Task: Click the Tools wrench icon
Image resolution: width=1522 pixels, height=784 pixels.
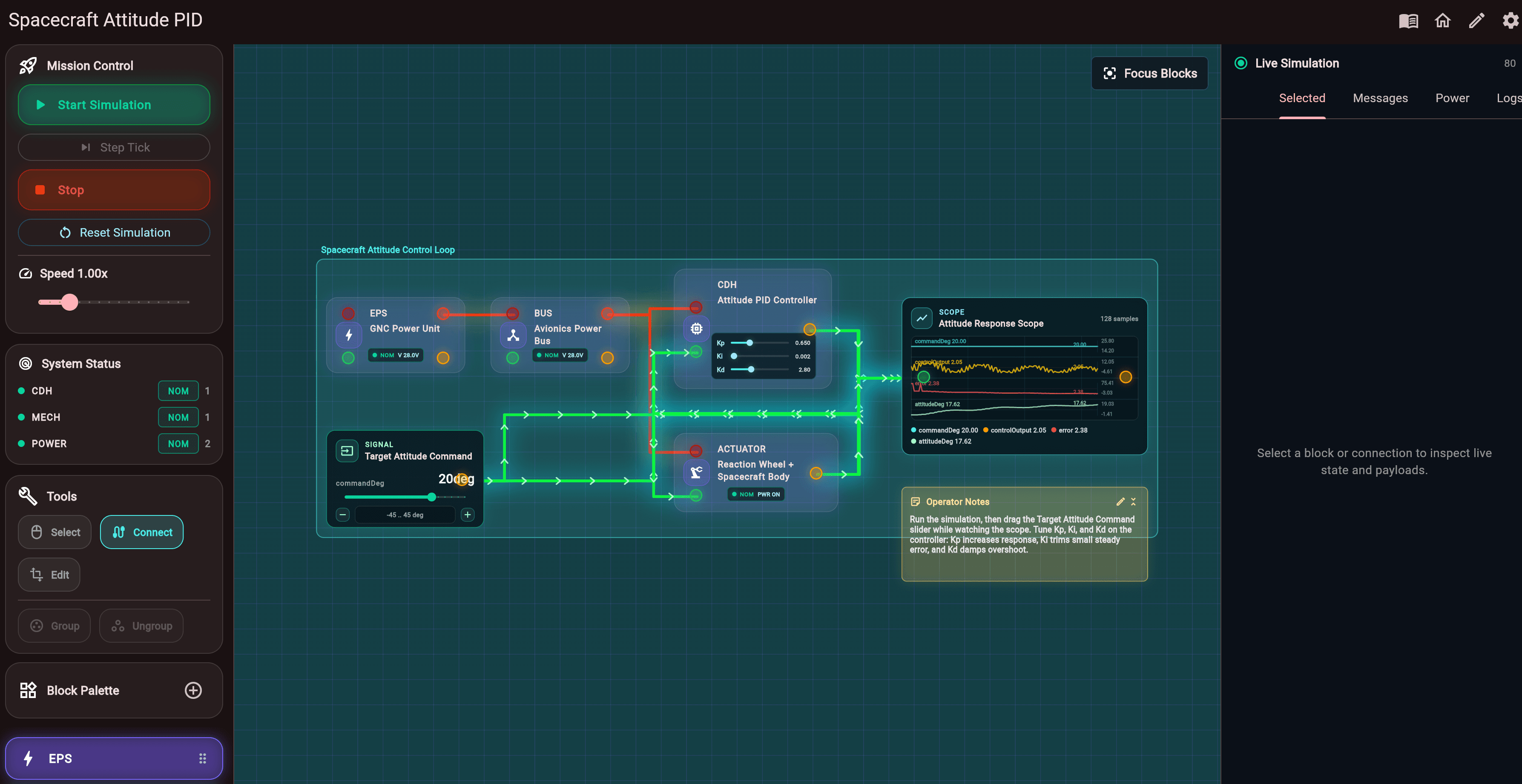Action: click(28, 496)
